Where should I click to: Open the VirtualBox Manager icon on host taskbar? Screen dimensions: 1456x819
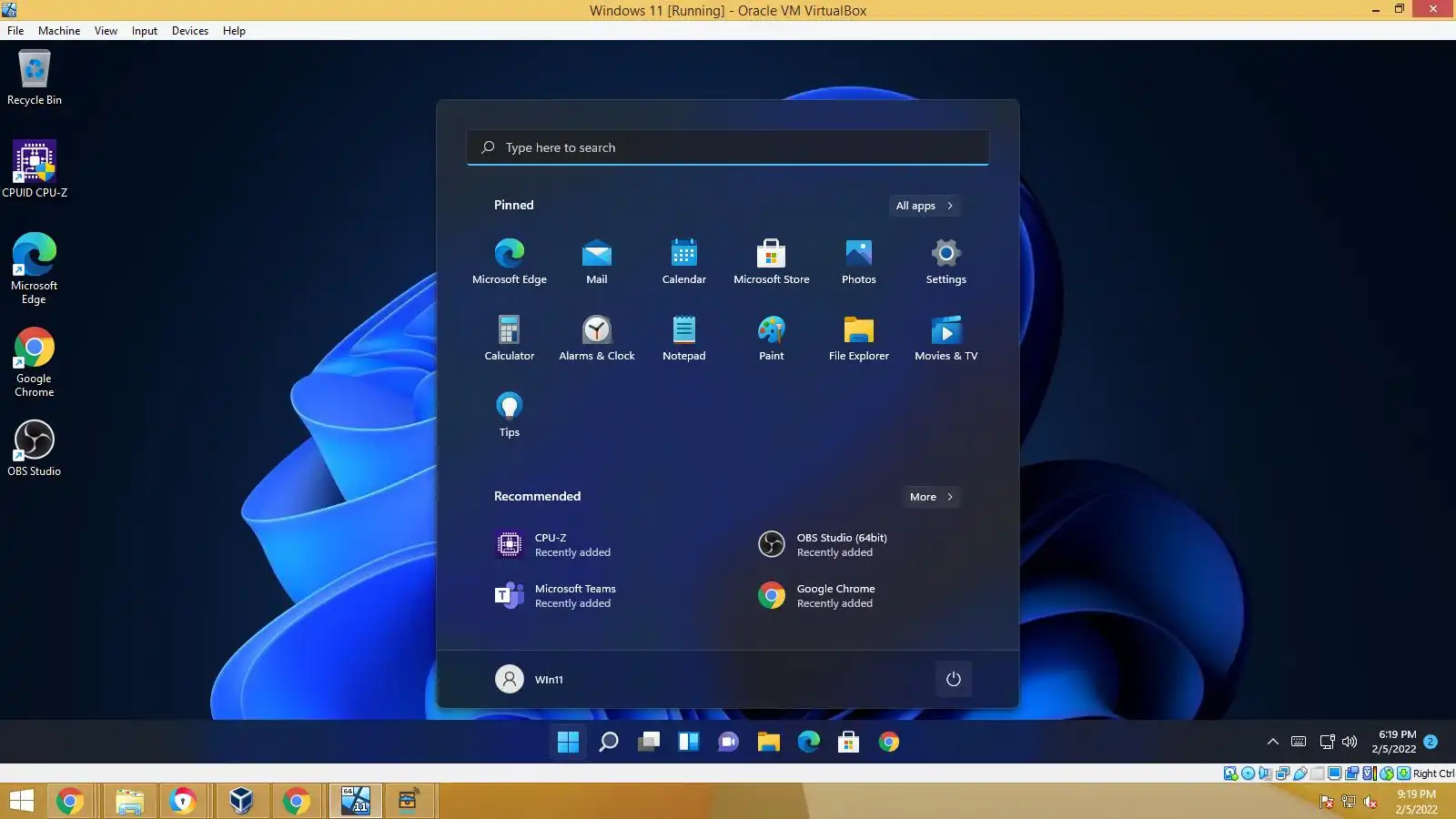click(241, 801)
